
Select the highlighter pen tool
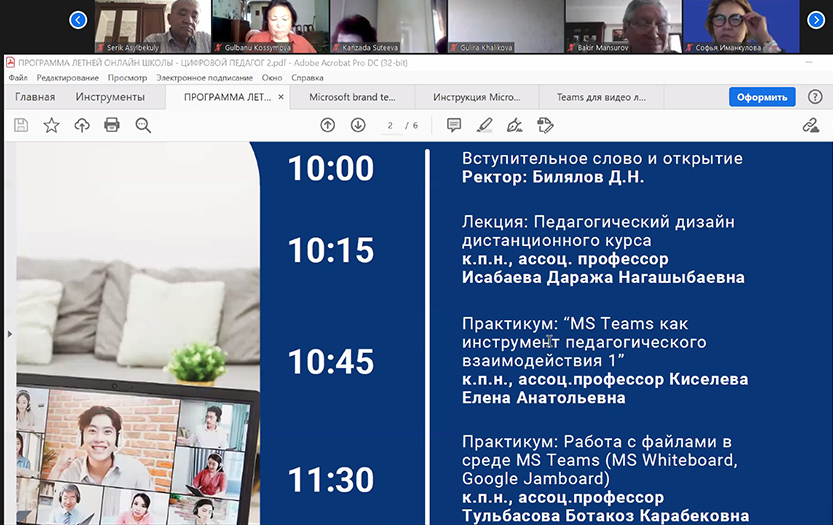click(x=485, y=125)
